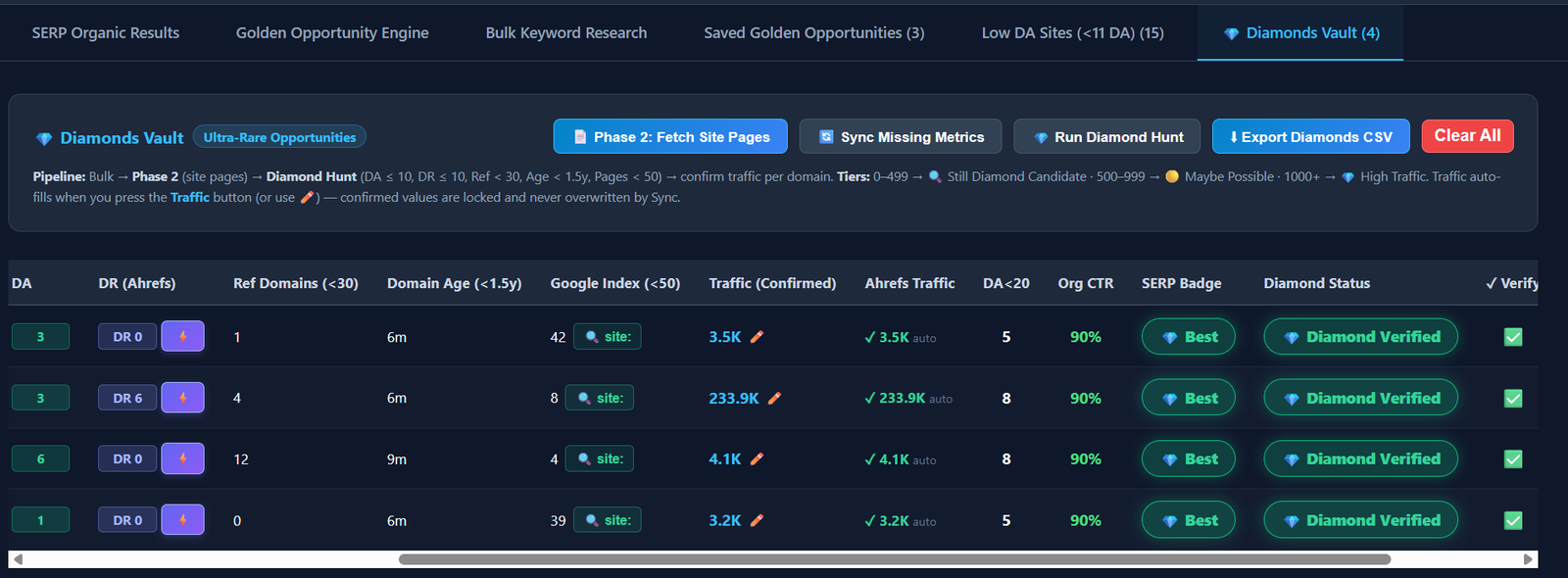Click the lightning bolt icon in the 3.5K row
Viewport: 1568px width, 578px height.
coord(182,336)
